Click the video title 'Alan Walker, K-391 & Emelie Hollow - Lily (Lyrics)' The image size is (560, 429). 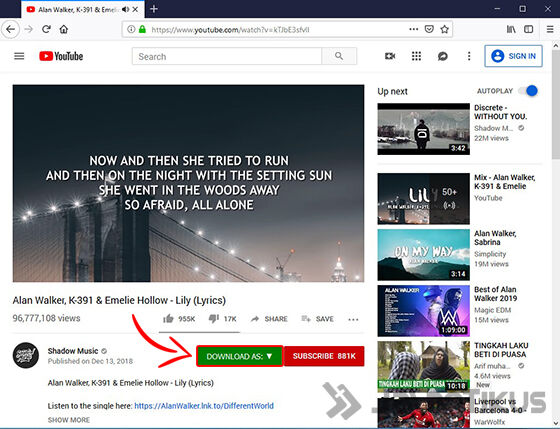tap(119, 300)
